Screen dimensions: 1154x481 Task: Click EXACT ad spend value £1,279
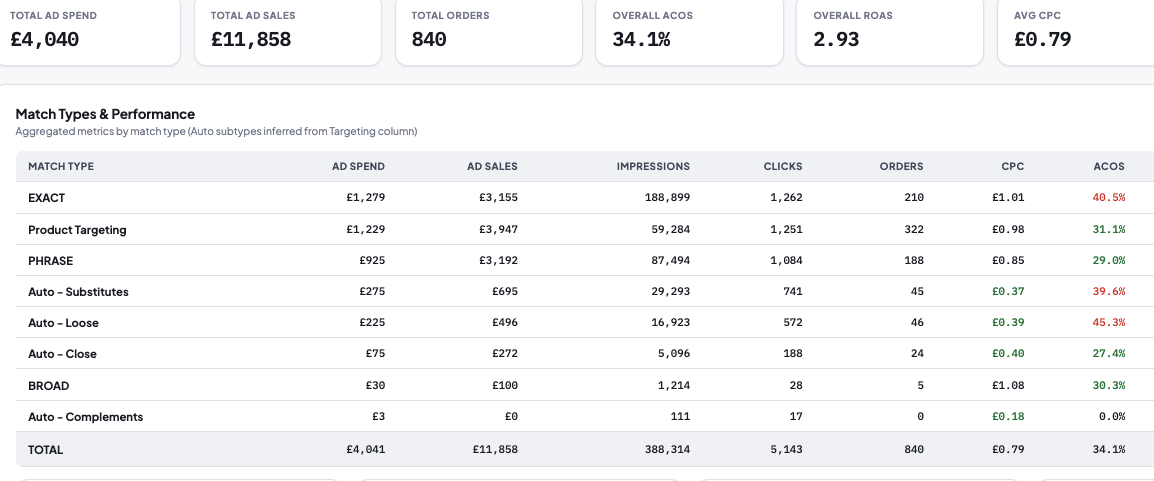coord(366,198)
